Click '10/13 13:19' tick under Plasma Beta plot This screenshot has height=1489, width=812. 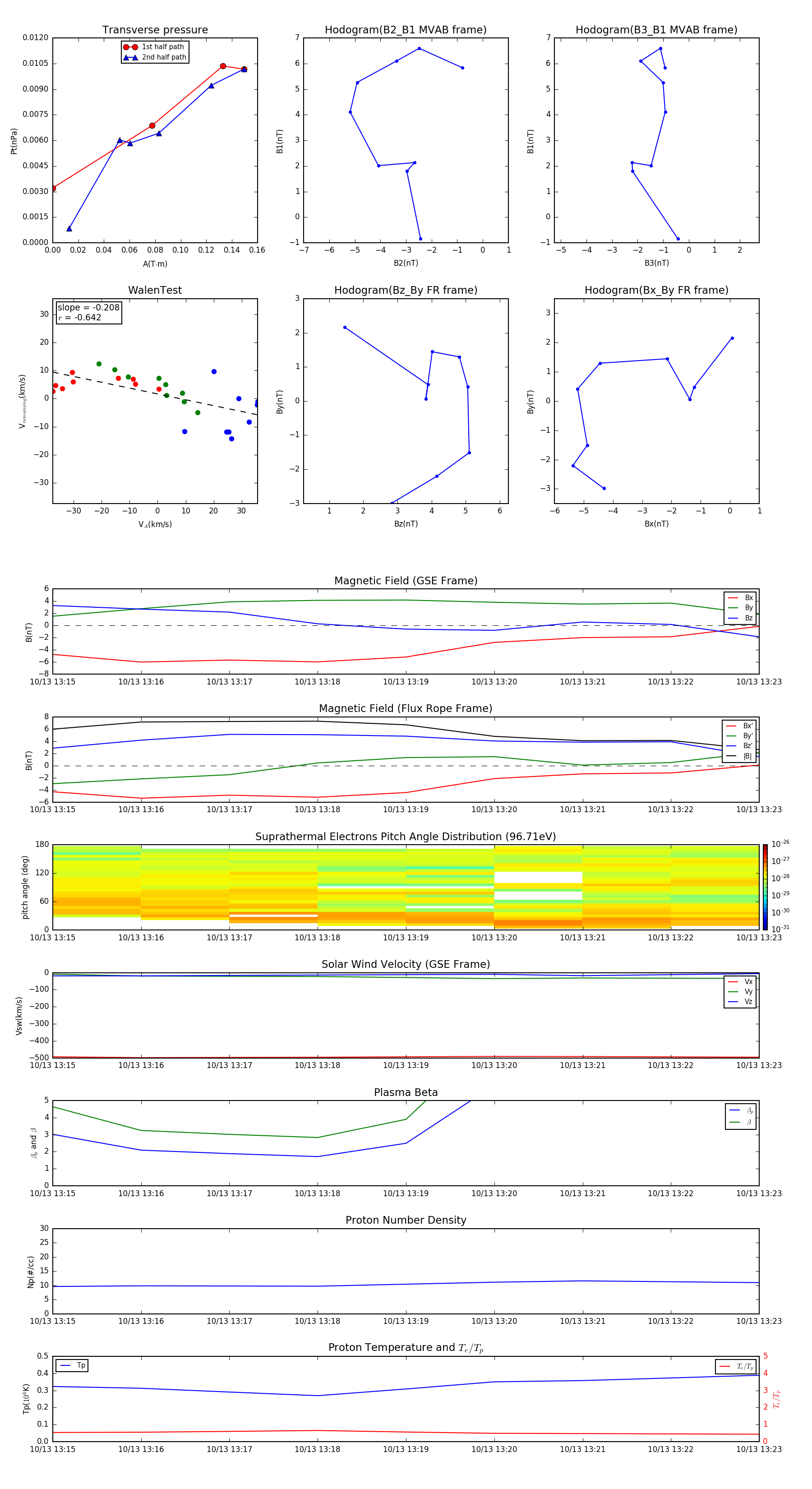[x=406, y=1193]
